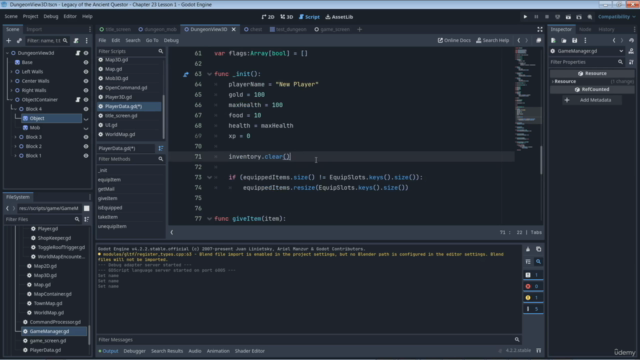
Task: Toggle standard messages filter in output
Action: tap(533, 275)
